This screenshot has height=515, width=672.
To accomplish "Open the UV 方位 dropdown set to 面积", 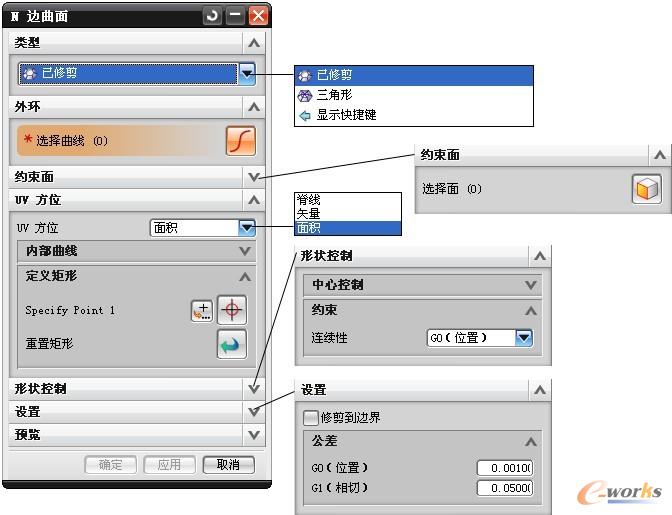I will tap(247, 228).
